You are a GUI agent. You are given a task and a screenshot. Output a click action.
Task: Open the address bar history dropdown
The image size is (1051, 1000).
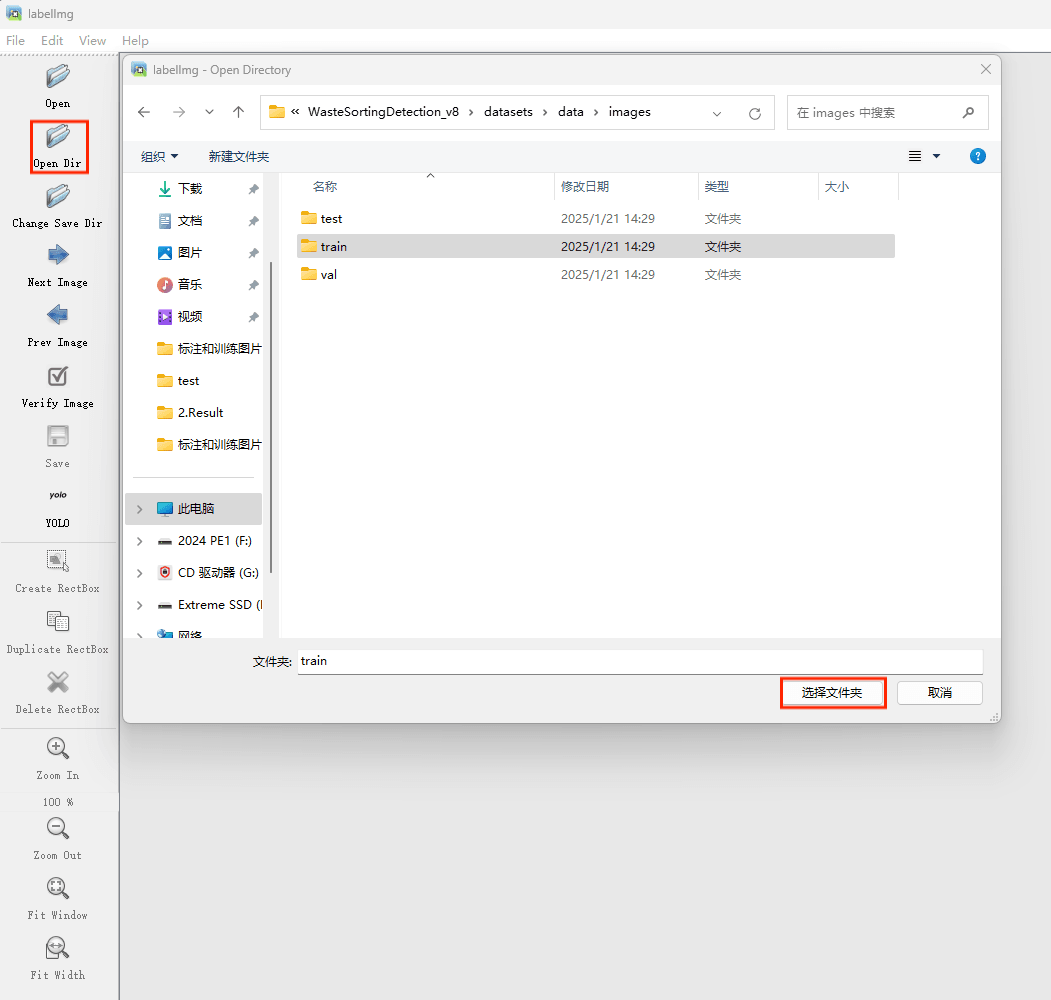coord(717,113)
